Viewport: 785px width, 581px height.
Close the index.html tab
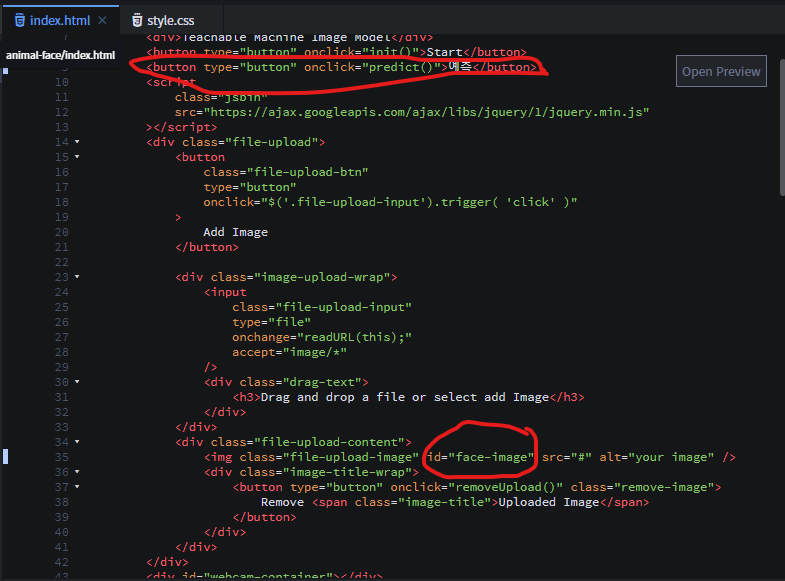(x=102, y=21)
